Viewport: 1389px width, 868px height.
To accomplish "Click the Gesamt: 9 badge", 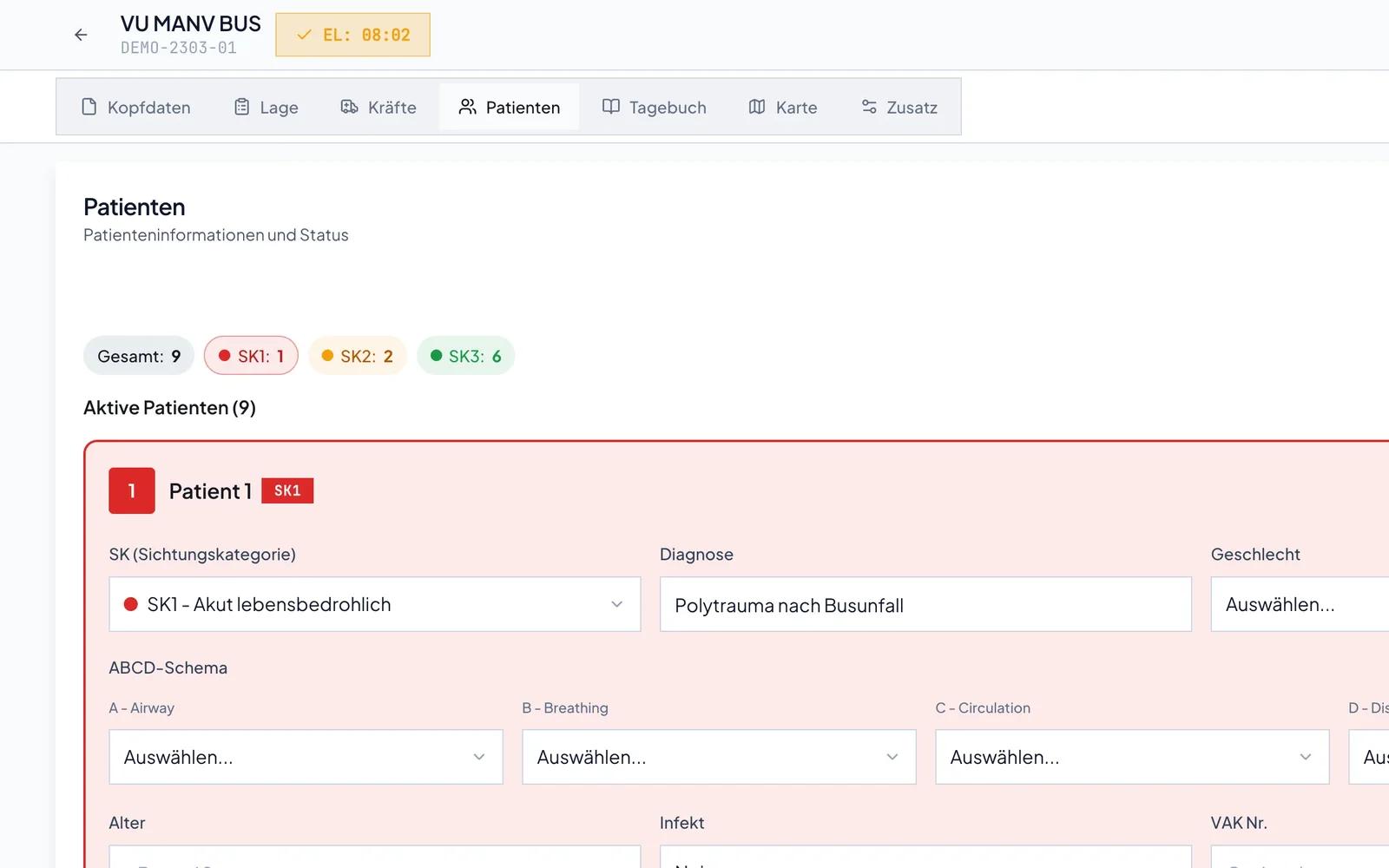I will (x=139, y=356).
